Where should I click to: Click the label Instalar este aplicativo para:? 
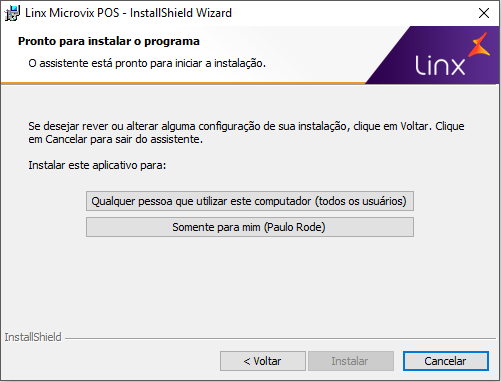coord(97,165)
